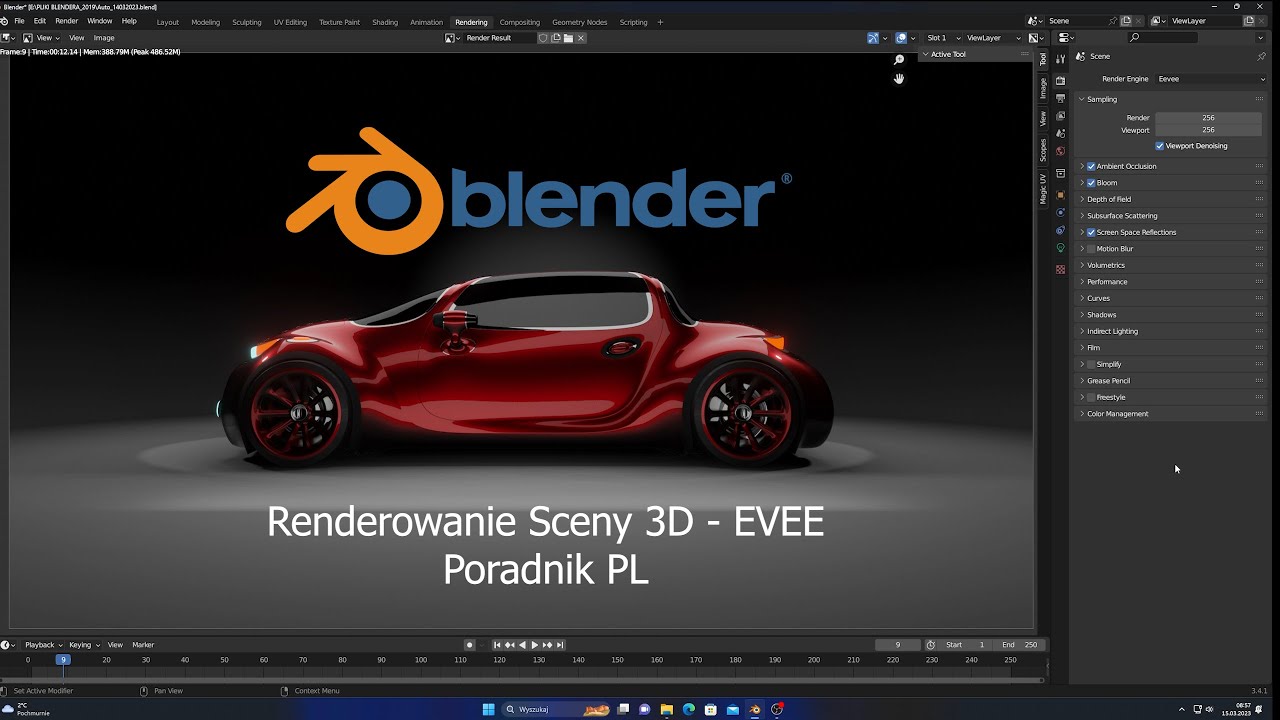The image size is (1280, 720).
Task: Open the Texture properties tab icon
Action: coord(1060,269)
